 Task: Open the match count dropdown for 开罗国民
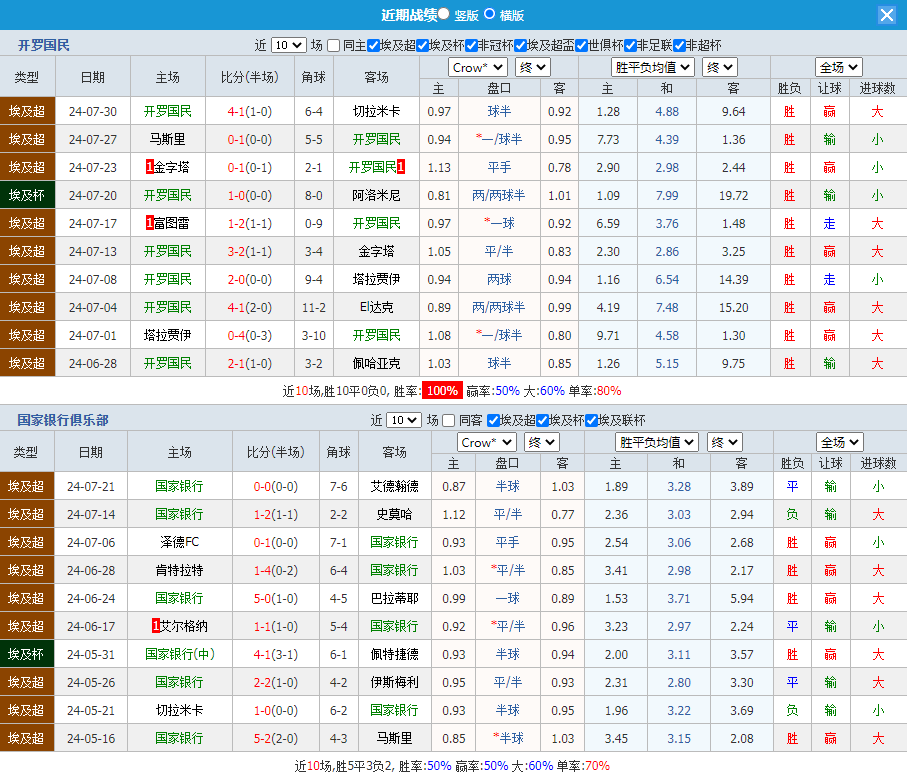pyautogui.click(x=288, y=45)
